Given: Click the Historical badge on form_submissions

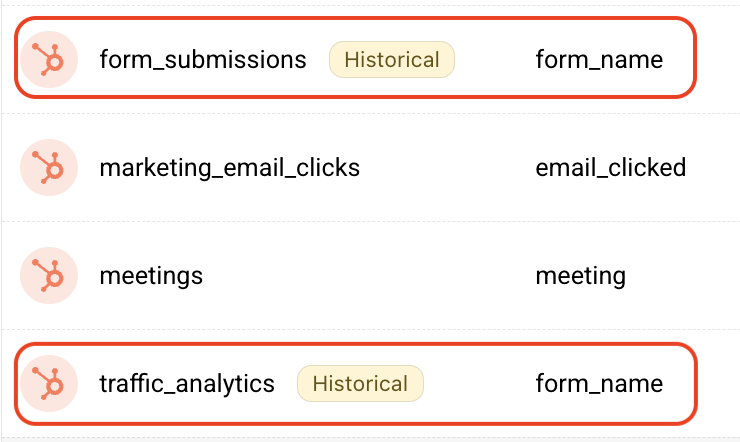Looking at the screenshot, I should tap(392, 59).
